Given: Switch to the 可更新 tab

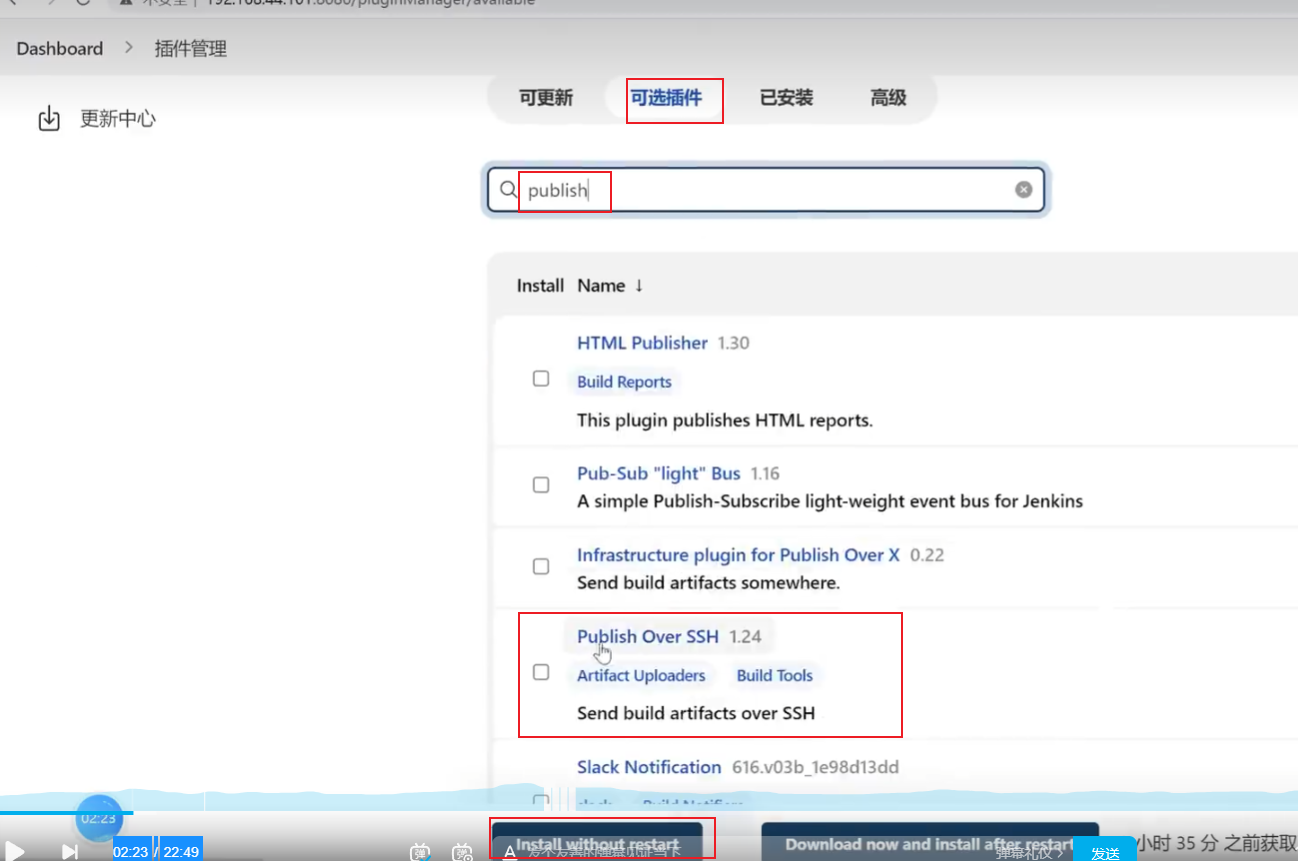Looking at the screenshot, I should click(x=546, y=98).
